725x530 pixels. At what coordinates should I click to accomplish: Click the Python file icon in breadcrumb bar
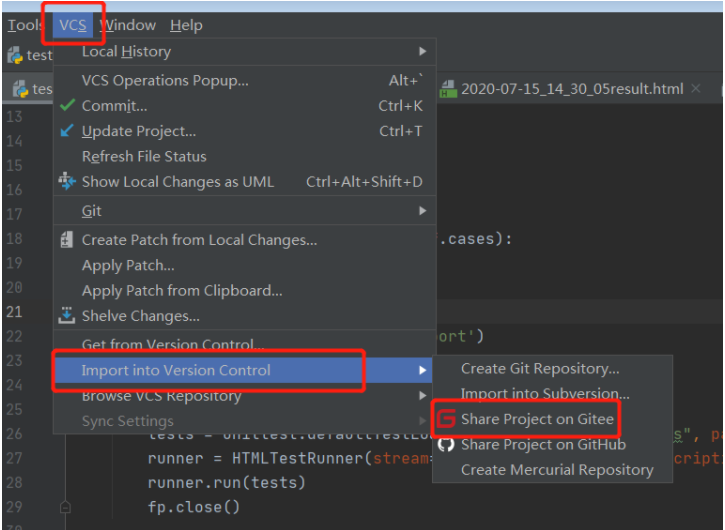pos(15,55)
